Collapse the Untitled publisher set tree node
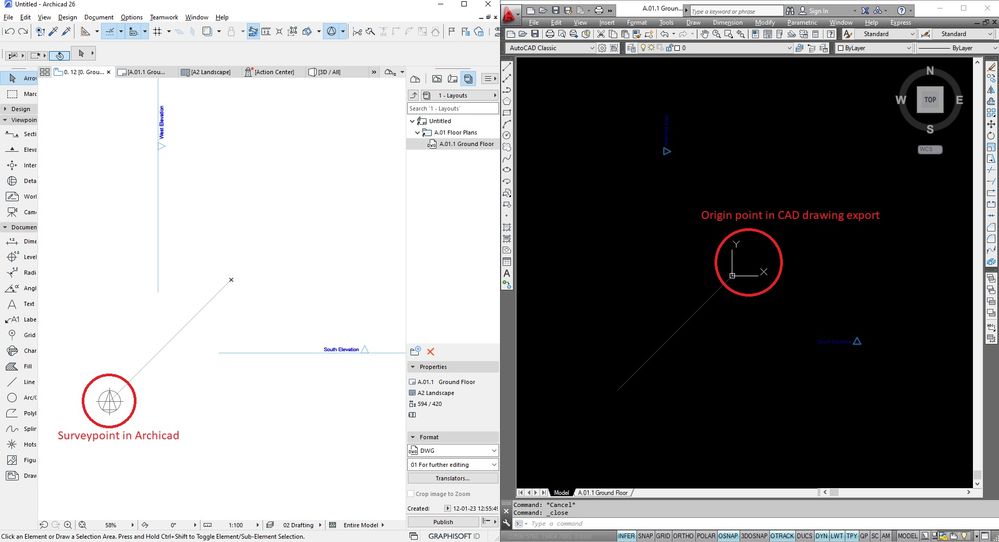Screen dimensions: 999x542 (412, 121)
